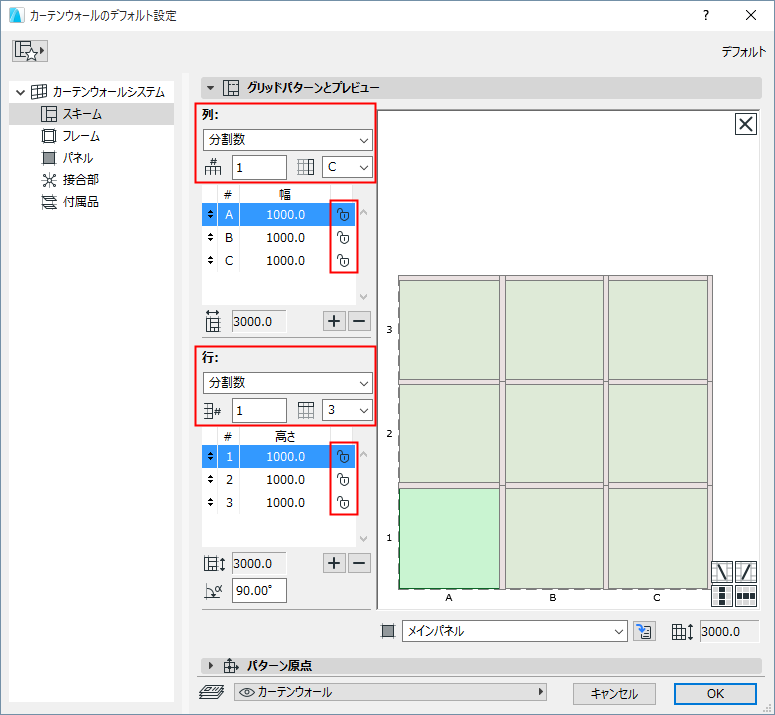Open the row number 3 dropdown
The width and height of the screenshot is (775, 715).
347,410
